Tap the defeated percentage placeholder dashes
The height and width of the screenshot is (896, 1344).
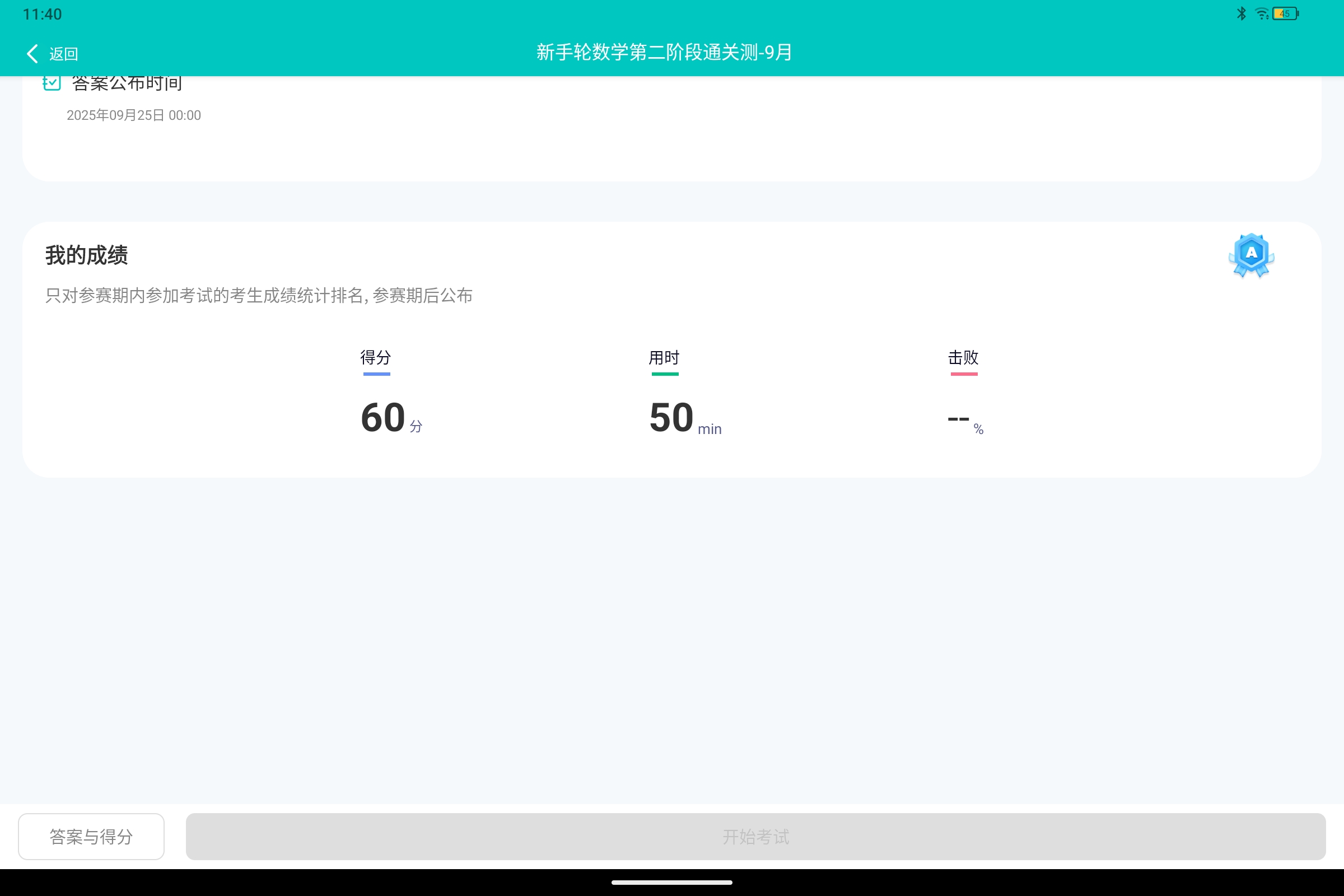(958, 419)
